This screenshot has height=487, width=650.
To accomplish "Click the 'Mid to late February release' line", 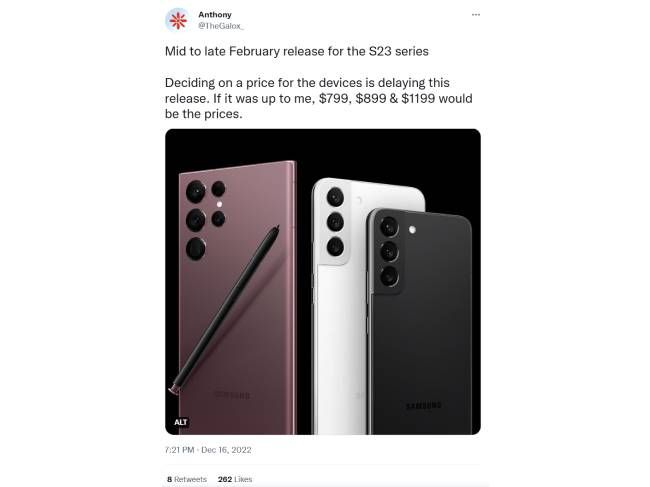I will tap(297, 51).
